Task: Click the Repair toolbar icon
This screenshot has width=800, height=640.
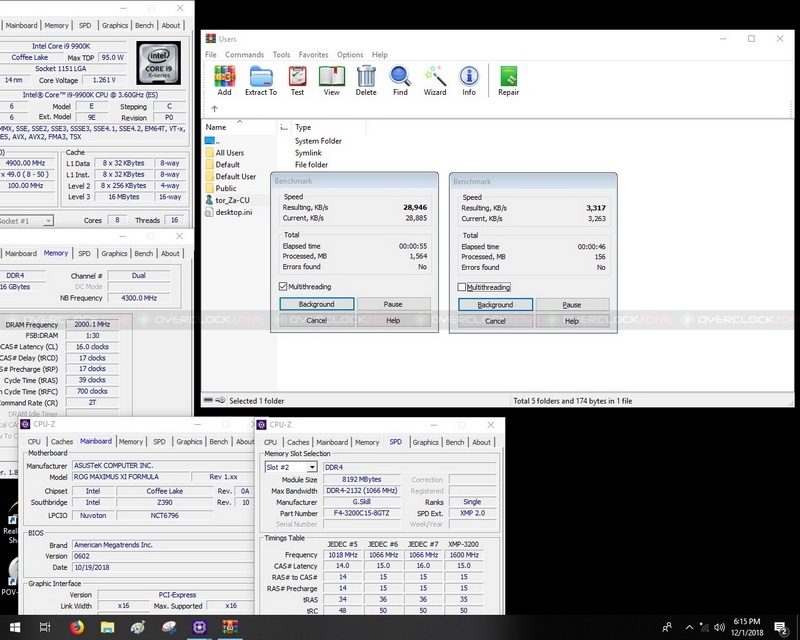Action: (x=509, y=81)
